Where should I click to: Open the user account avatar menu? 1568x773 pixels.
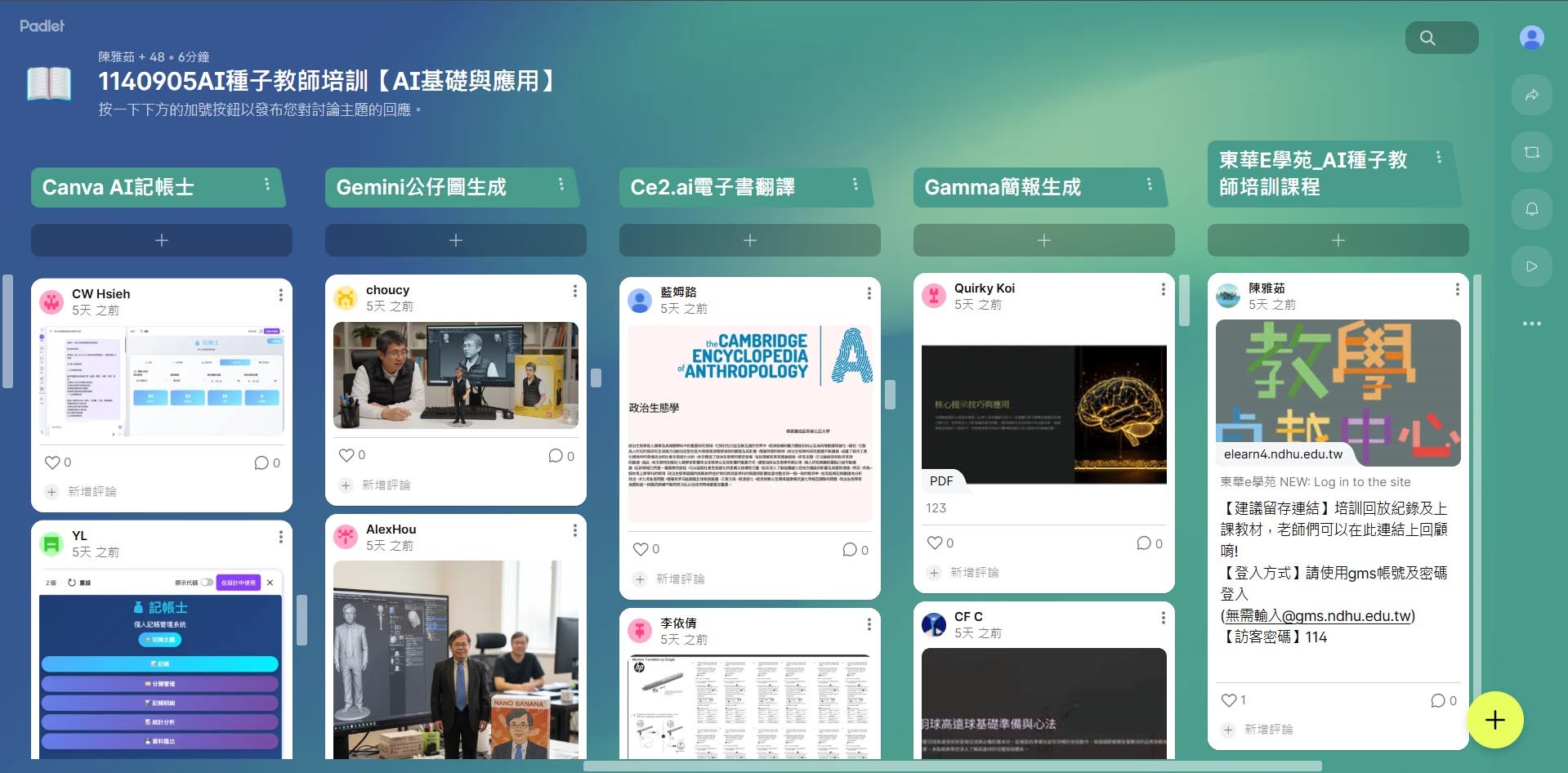tap(1531, 38)
